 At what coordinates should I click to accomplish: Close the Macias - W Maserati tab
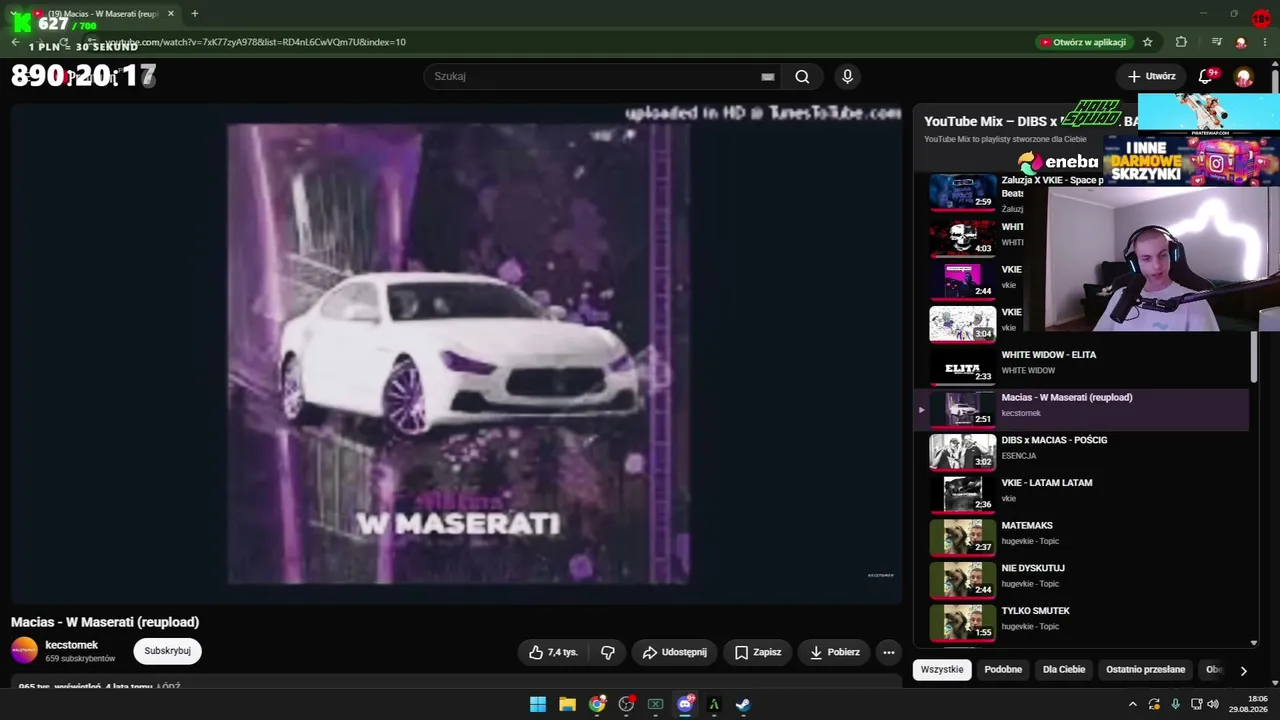pyautogui.click(x=171, y=14)
